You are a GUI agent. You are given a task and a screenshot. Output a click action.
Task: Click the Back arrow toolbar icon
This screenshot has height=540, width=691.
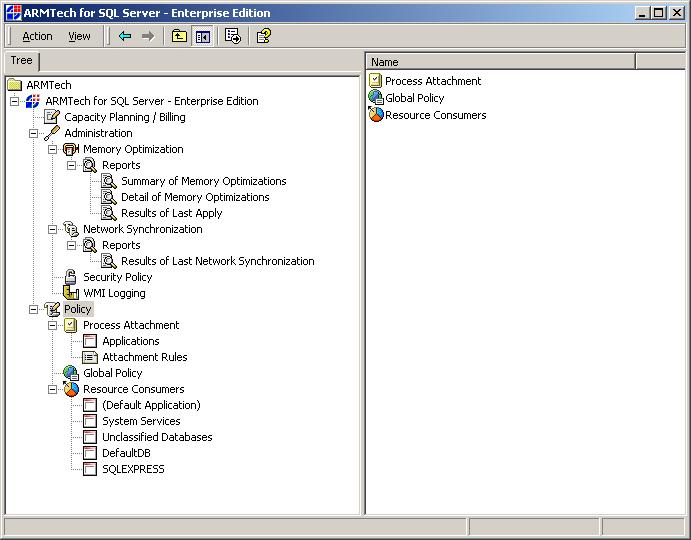coord(125,36)
